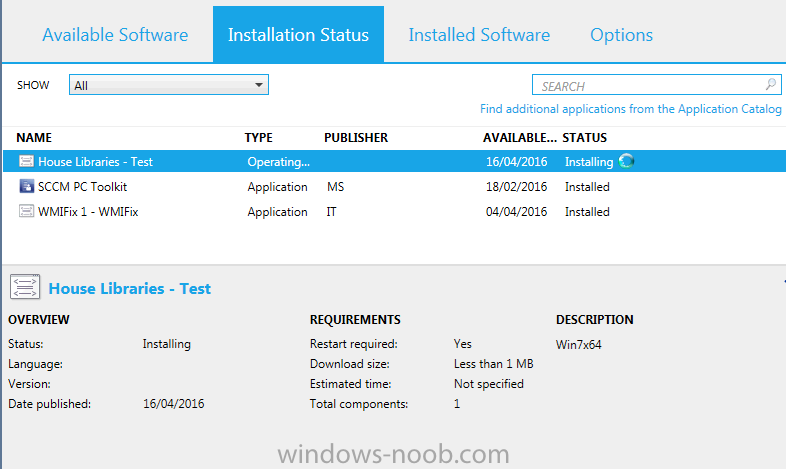The image size is (786, 469).
Task: Select the WMIFix 1 - WMIFix row
Action: [394, 211]
